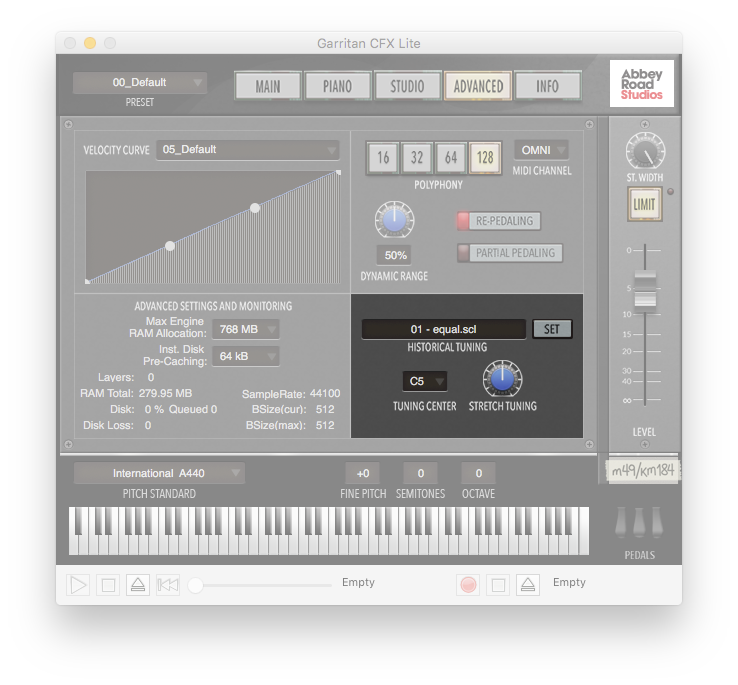Click the red record button
Viewport: 738px width, 685px height.
[x=468, y=585]
